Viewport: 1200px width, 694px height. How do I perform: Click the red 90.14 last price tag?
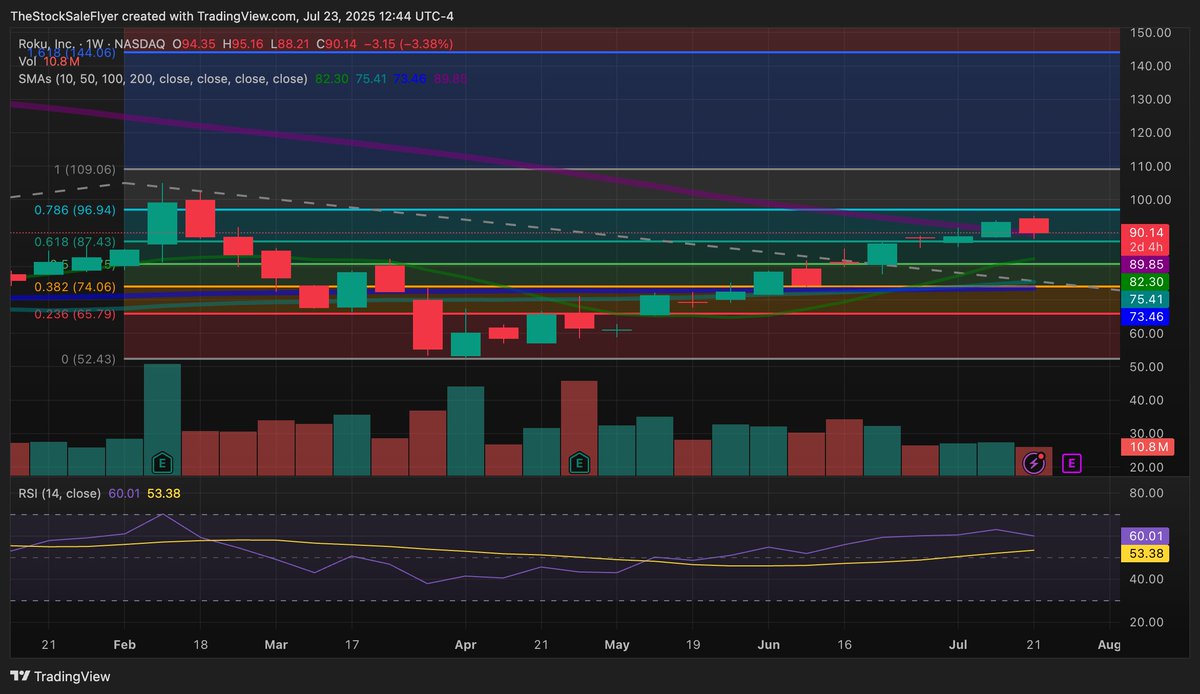point(1144,240)
